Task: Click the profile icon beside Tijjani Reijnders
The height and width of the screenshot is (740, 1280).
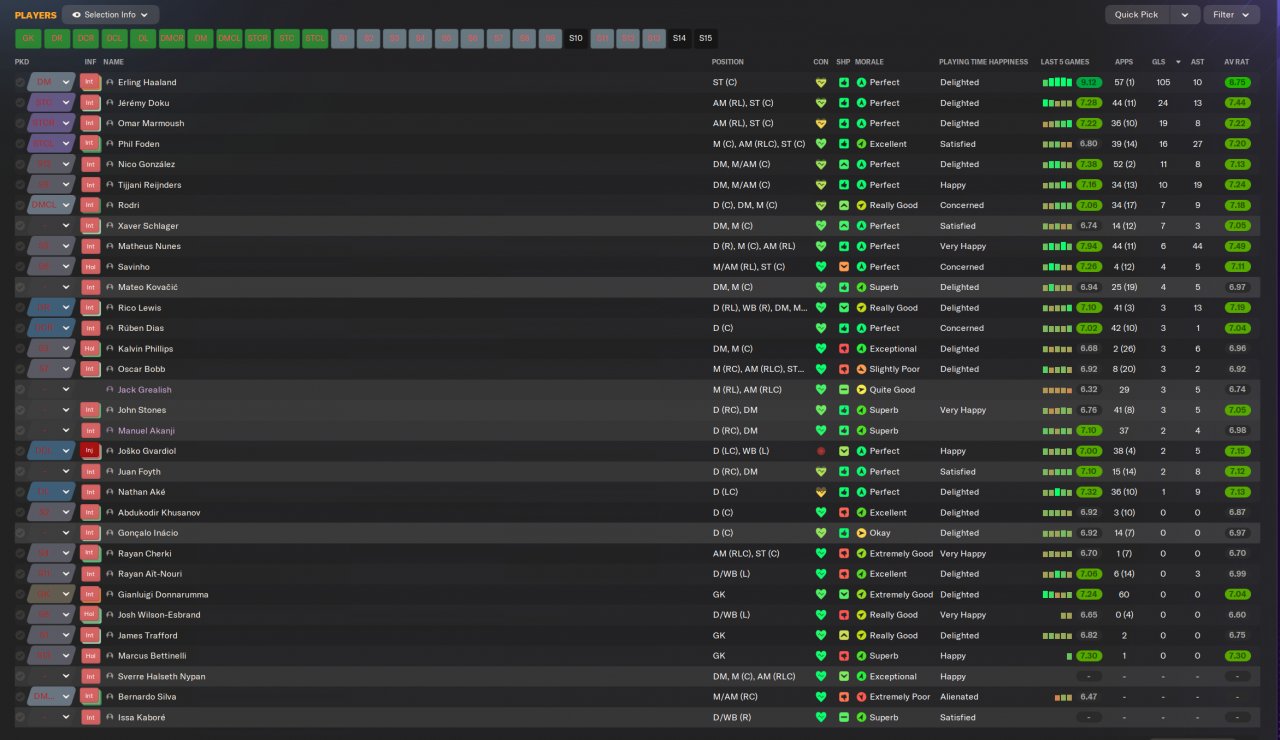Action: tap(110, 185)
